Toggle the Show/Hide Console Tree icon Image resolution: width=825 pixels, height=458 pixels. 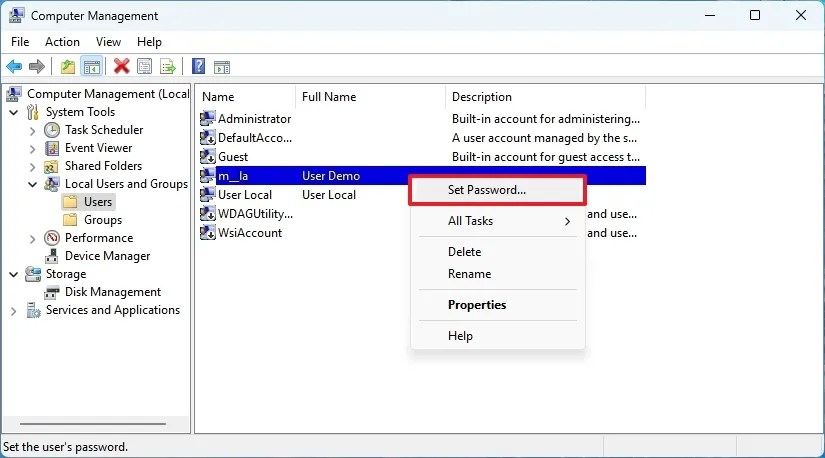[x=92, y=67]
